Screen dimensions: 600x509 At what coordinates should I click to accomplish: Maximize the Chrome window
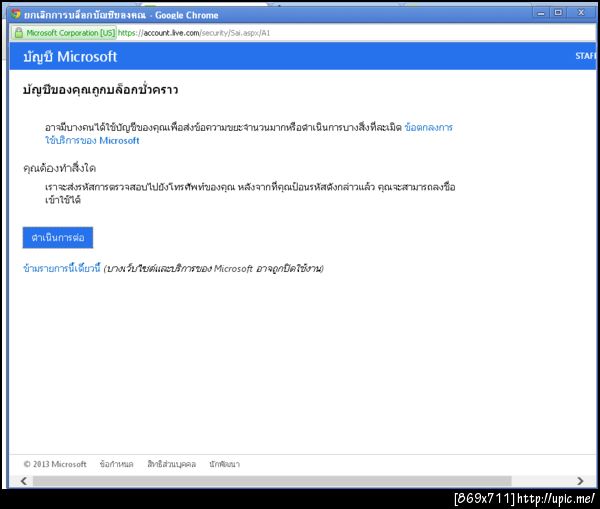pos(558,13)
